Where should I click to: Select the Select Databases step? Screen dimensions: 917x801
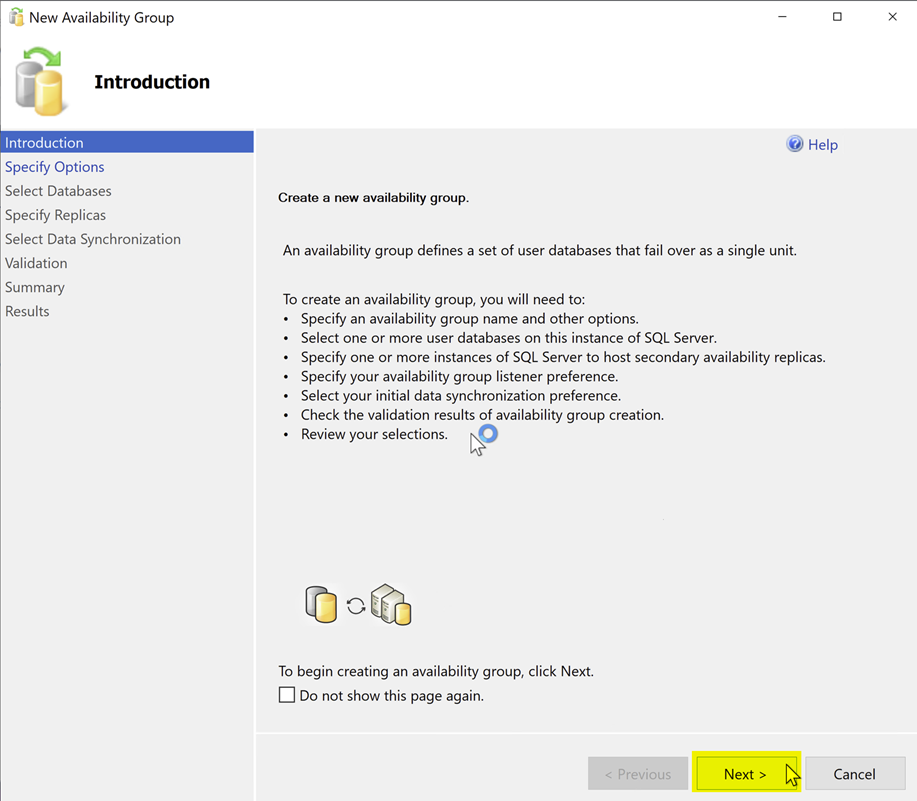click(x=58, y=191)
